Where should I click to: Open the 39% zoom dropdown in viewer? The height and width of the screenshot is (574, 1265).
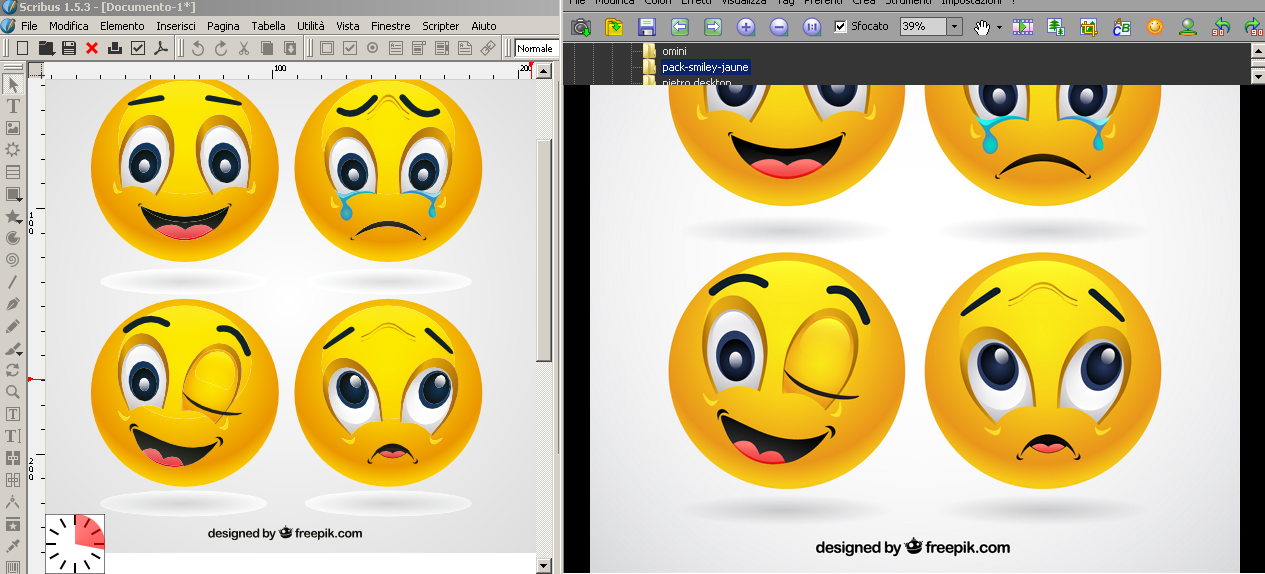click(955, 27)
